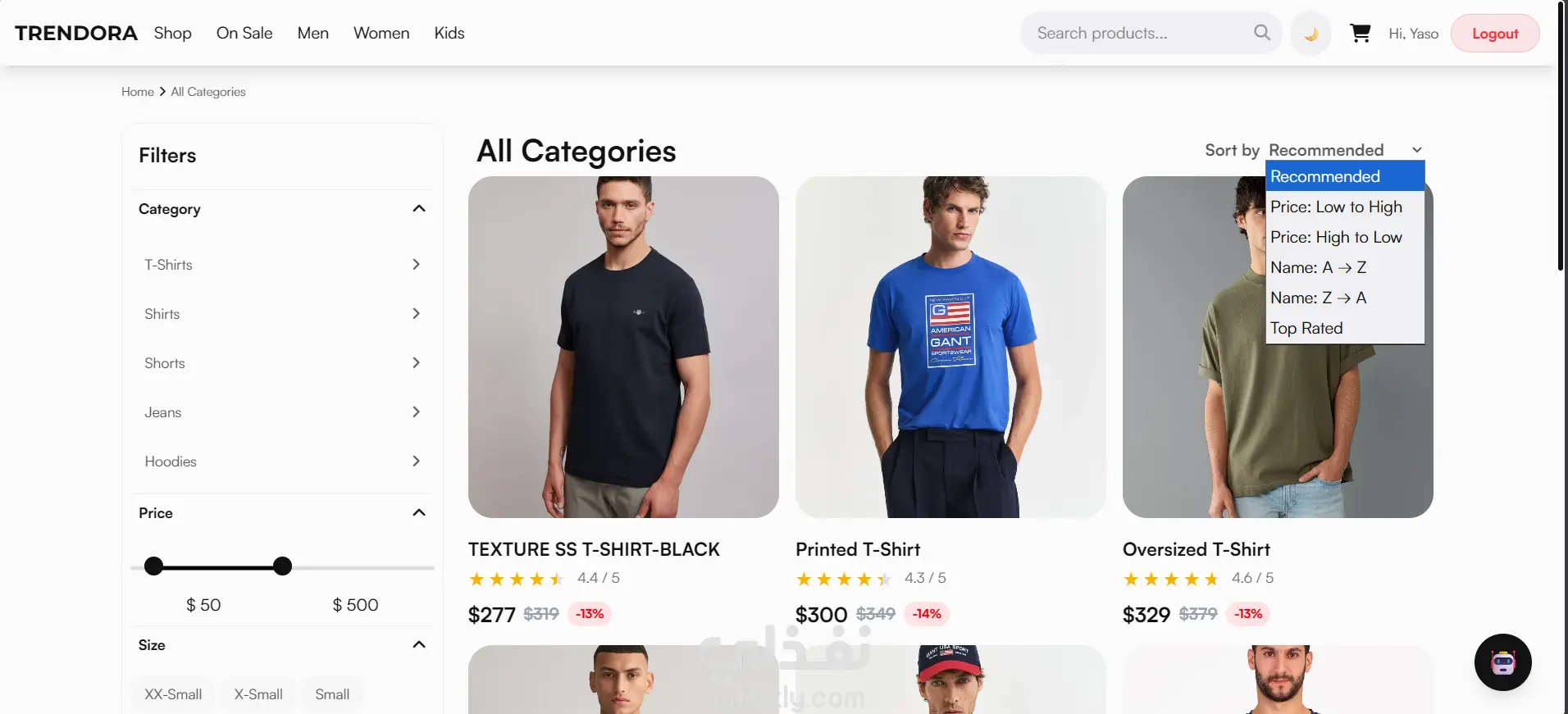Click the Shirts category arrow

(x=416, y=314)
